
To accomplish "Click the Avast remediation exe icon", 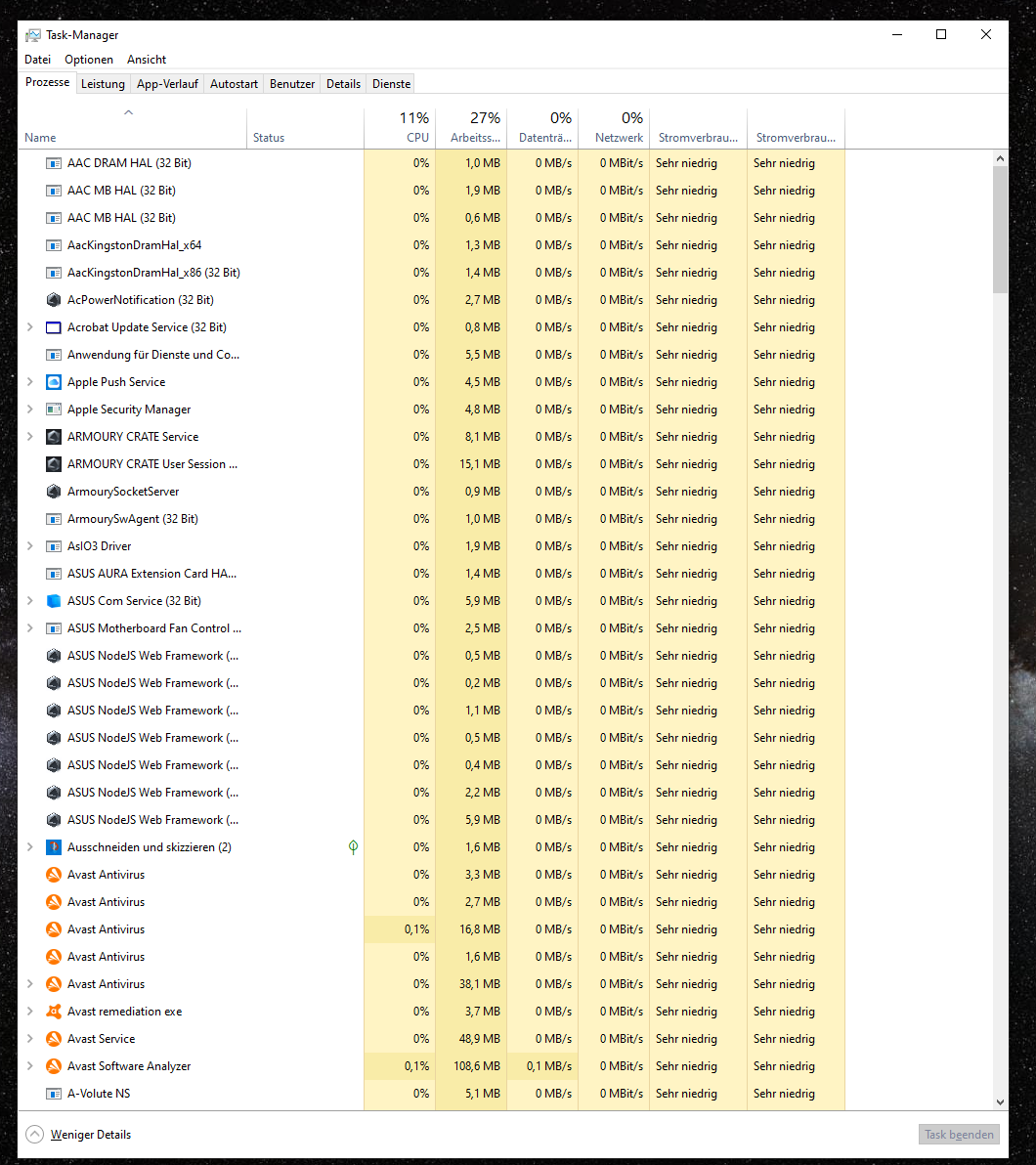I will (54, 1012).
